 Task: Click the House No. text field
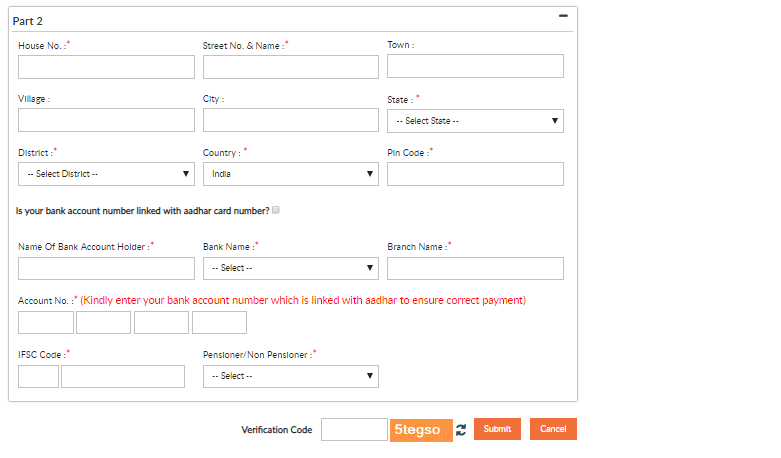point(106,67)
